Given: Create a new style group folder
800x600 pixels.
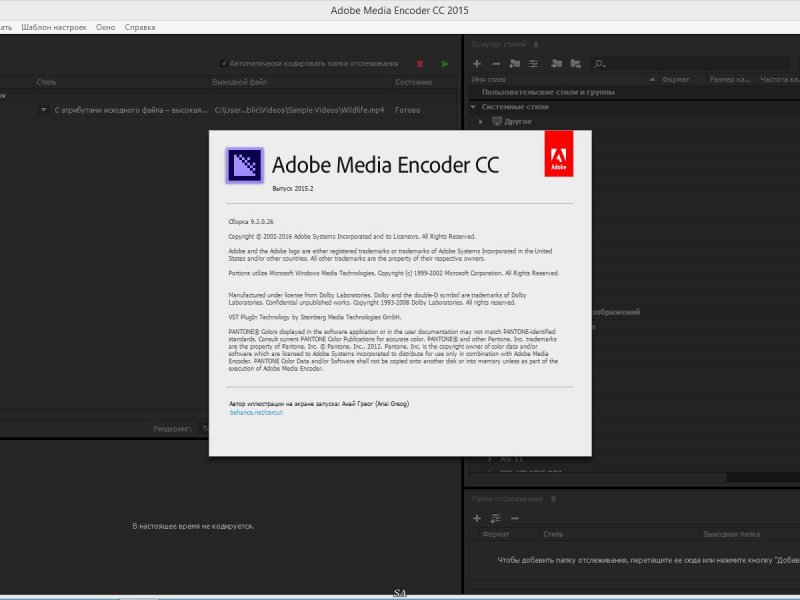Looking at the screenshot, I should 515,64.
